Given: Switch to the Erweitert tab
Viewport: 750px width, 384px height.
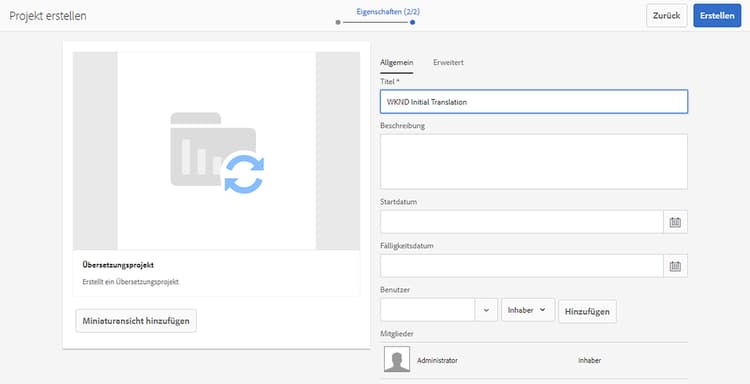Looking at the screenshot, I should pyautogui.click(x=448, y=63).
